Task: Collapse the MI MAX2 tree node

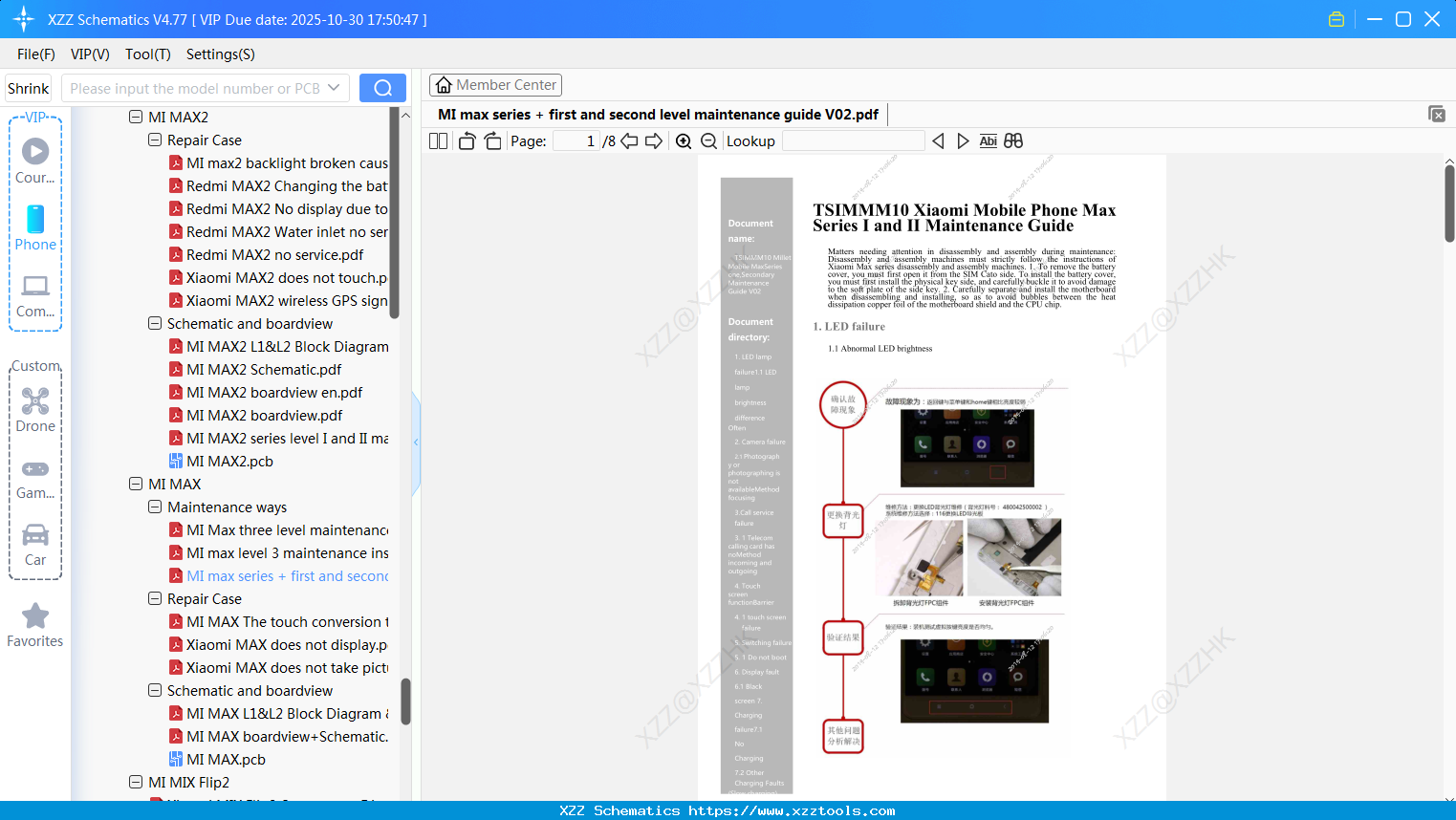Action: [x=136, y=117]
